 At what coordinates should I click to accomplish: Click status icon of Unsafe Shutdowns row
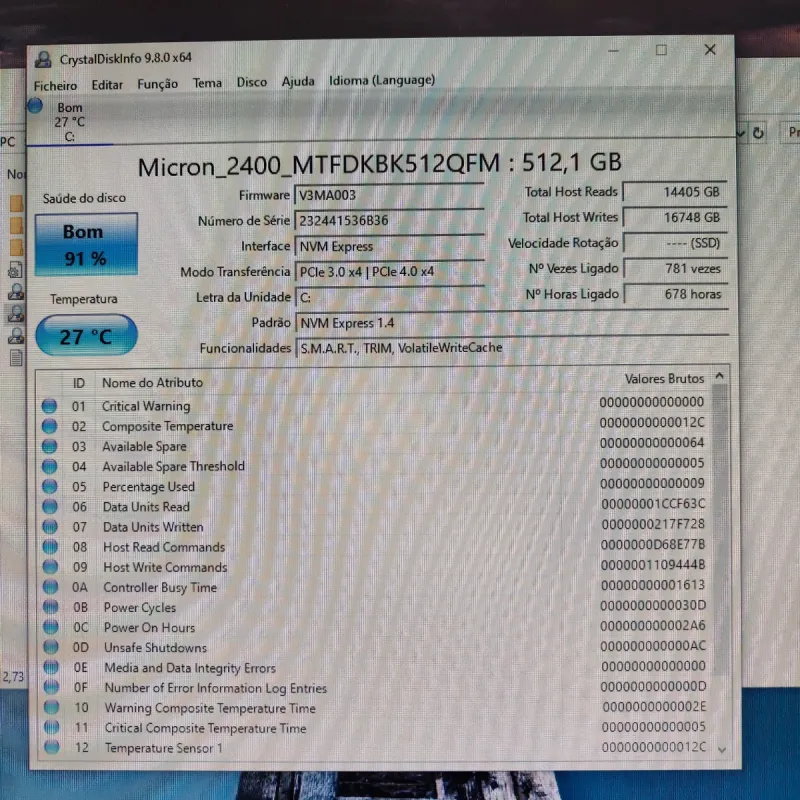(51, 647)
